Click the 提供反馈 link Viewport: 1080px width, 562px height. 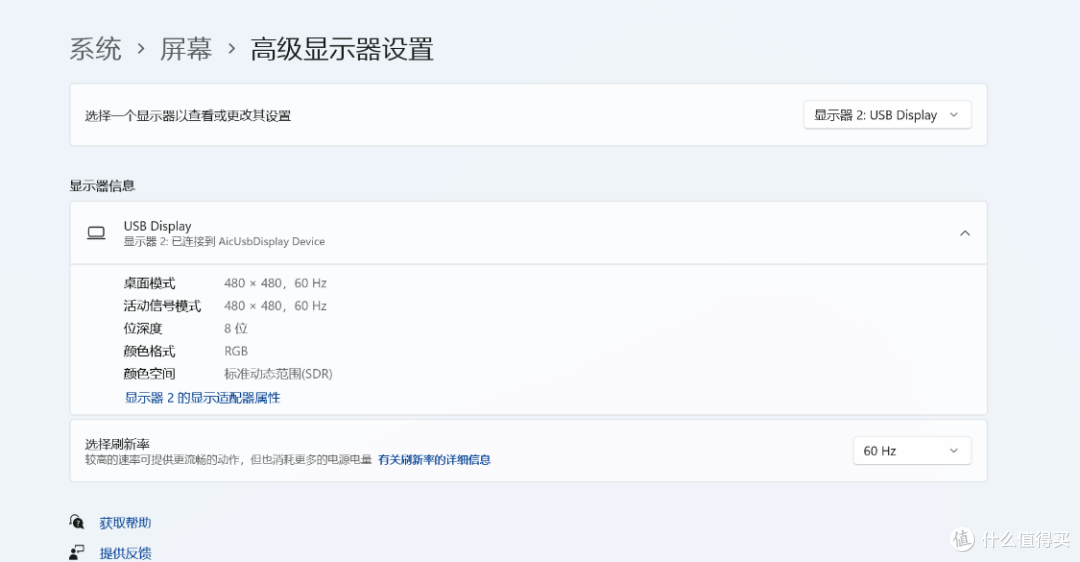click(x=125, y=553)
